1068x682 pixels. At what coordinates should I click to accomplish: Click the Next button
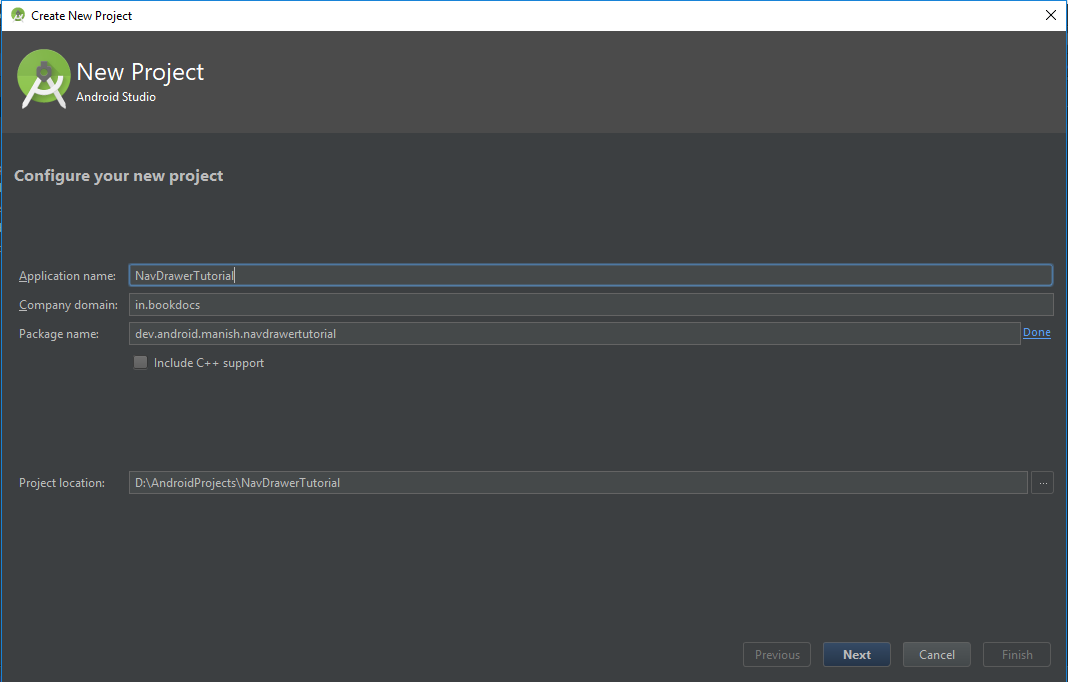click(856, 655)
